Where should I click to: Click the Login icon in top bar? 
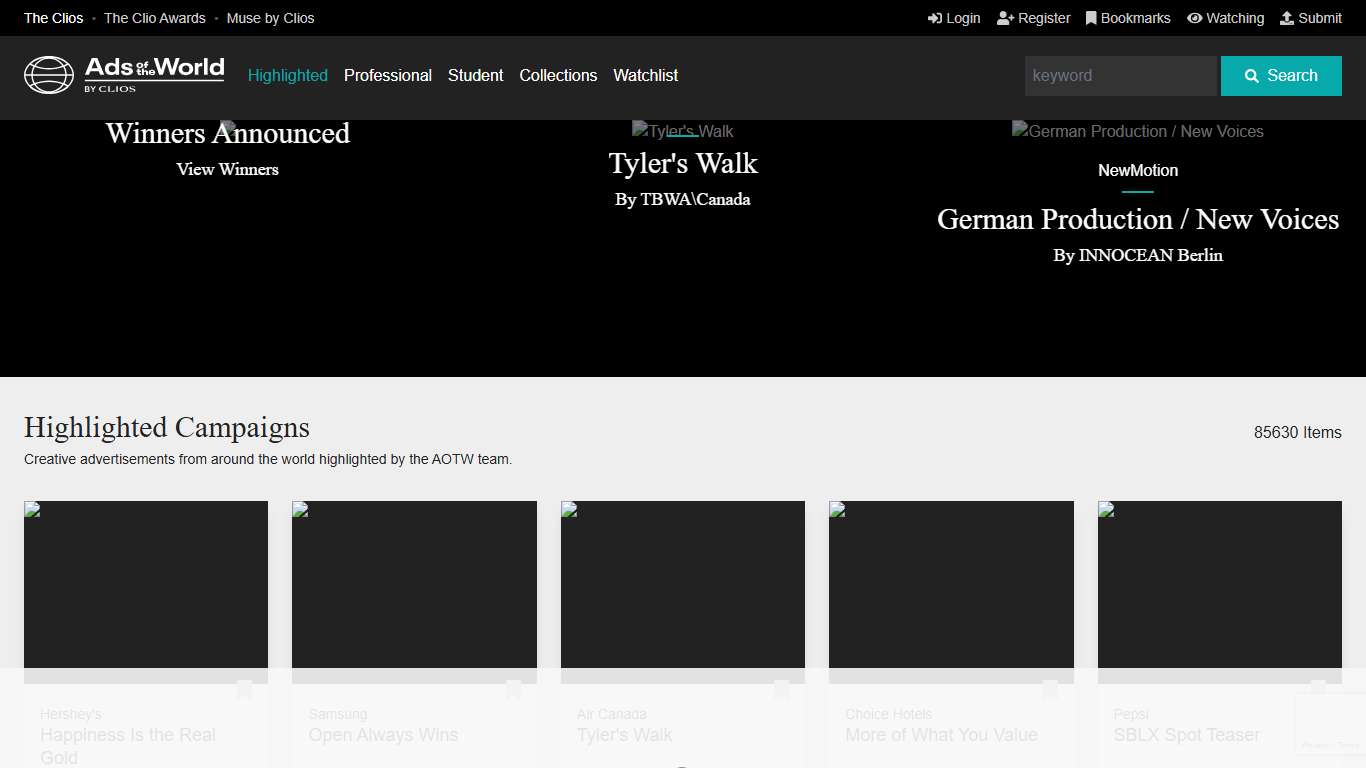pos(935,18)
